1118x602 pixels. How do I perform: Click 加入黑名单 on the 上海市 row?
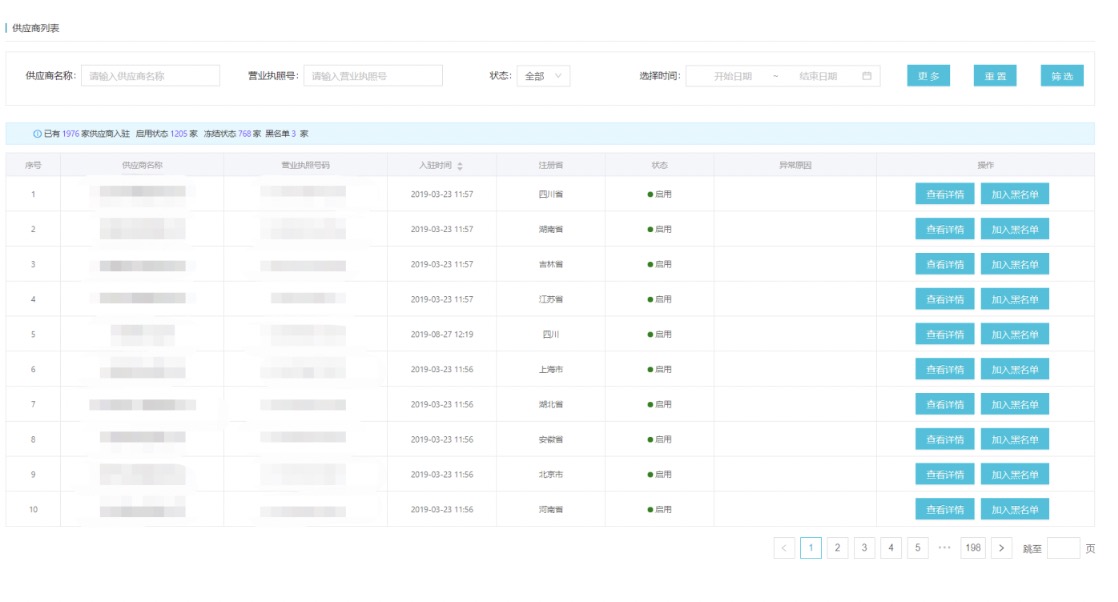click(x=1015, y=369)
